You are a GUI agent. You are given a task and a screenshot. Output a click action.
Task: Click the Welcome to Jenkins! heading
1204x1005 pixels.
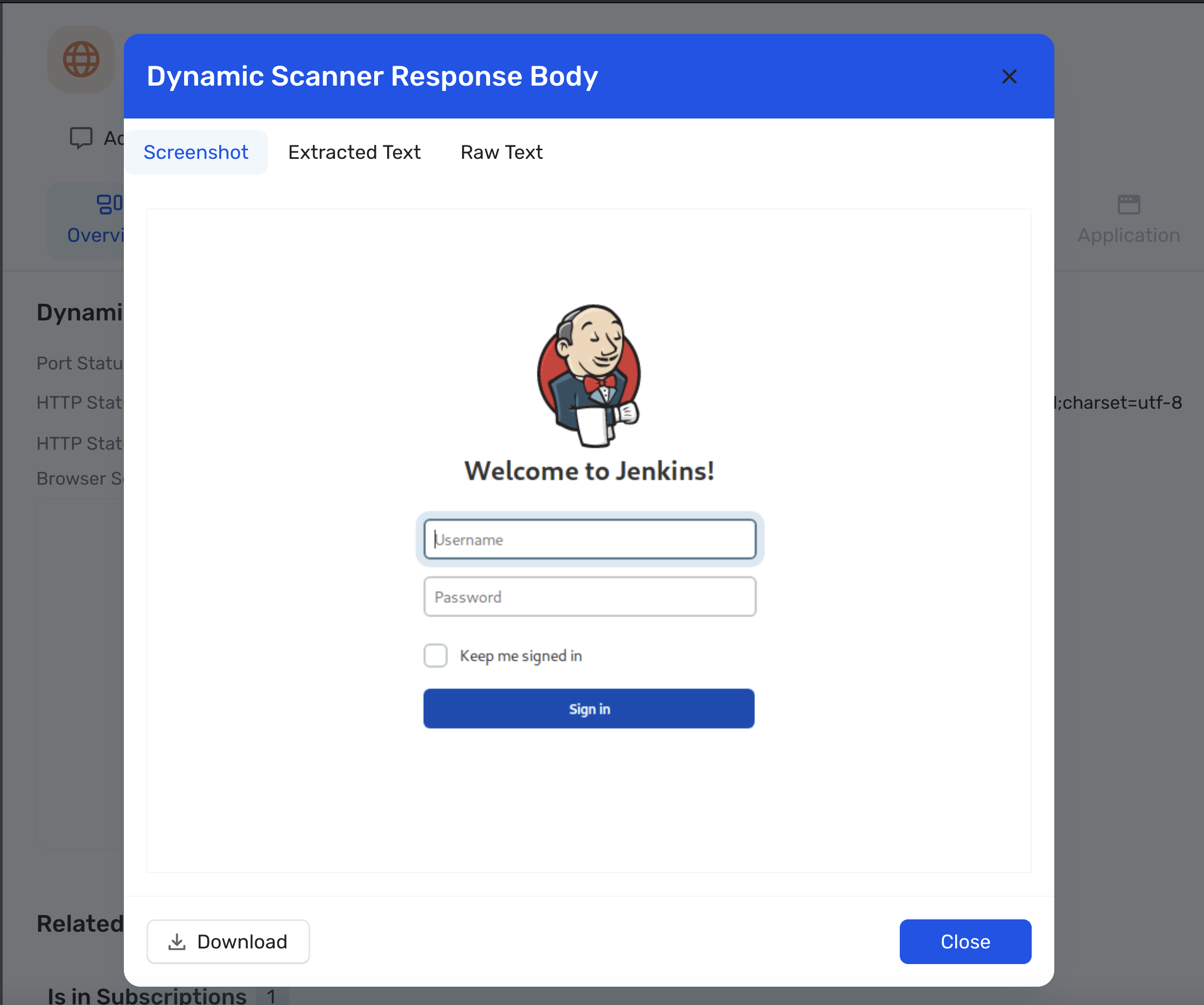pos(590,471)
